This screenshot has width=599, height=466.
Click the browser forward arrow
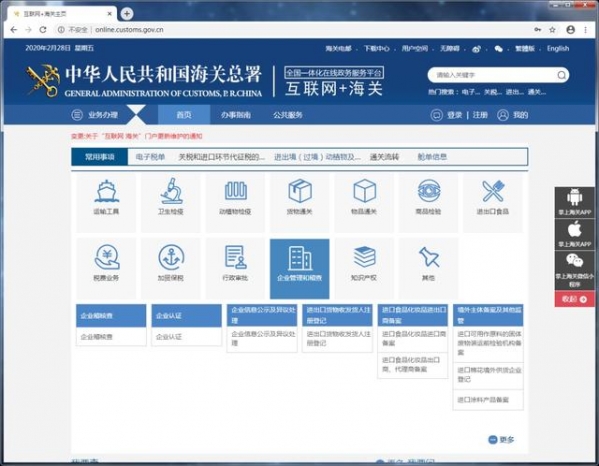click(x=28, y=30)
